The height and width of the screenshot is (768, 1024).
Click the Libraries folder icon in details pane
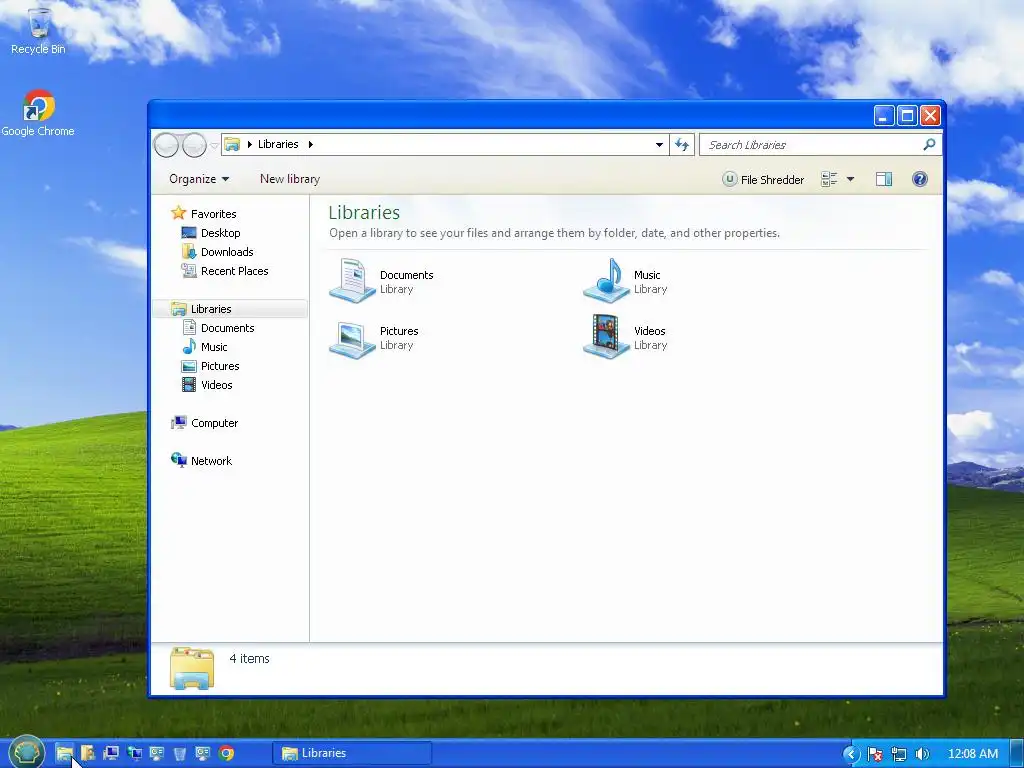click(192, 667)
